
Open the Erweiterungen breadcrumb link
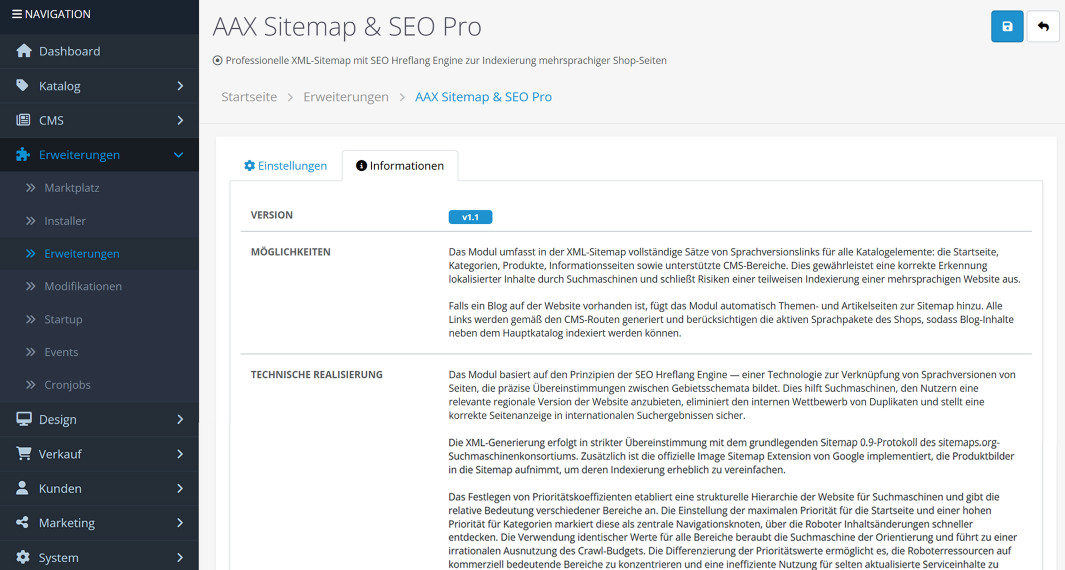click(346, 97)
